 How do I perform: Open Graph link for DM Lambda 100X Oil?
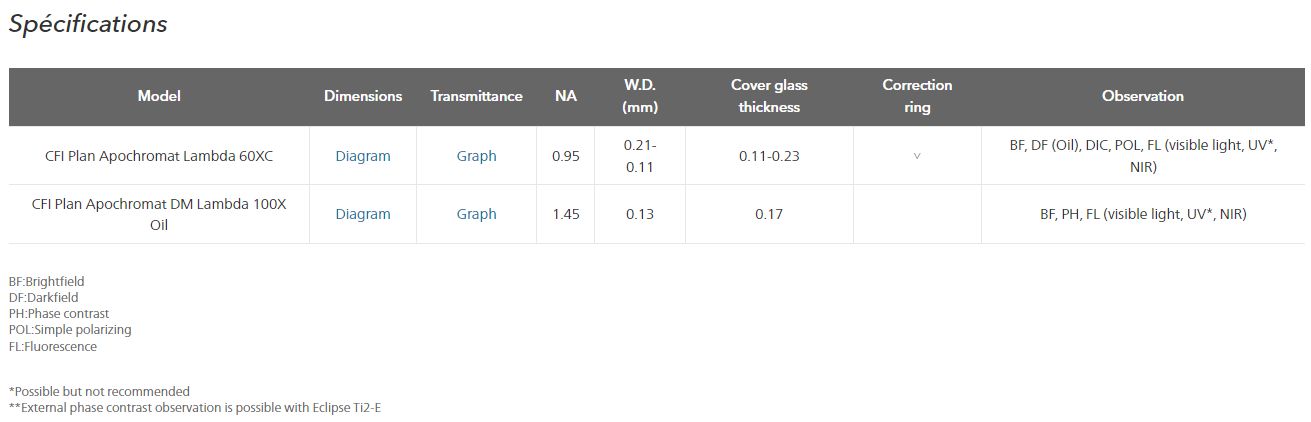[476, 214]
